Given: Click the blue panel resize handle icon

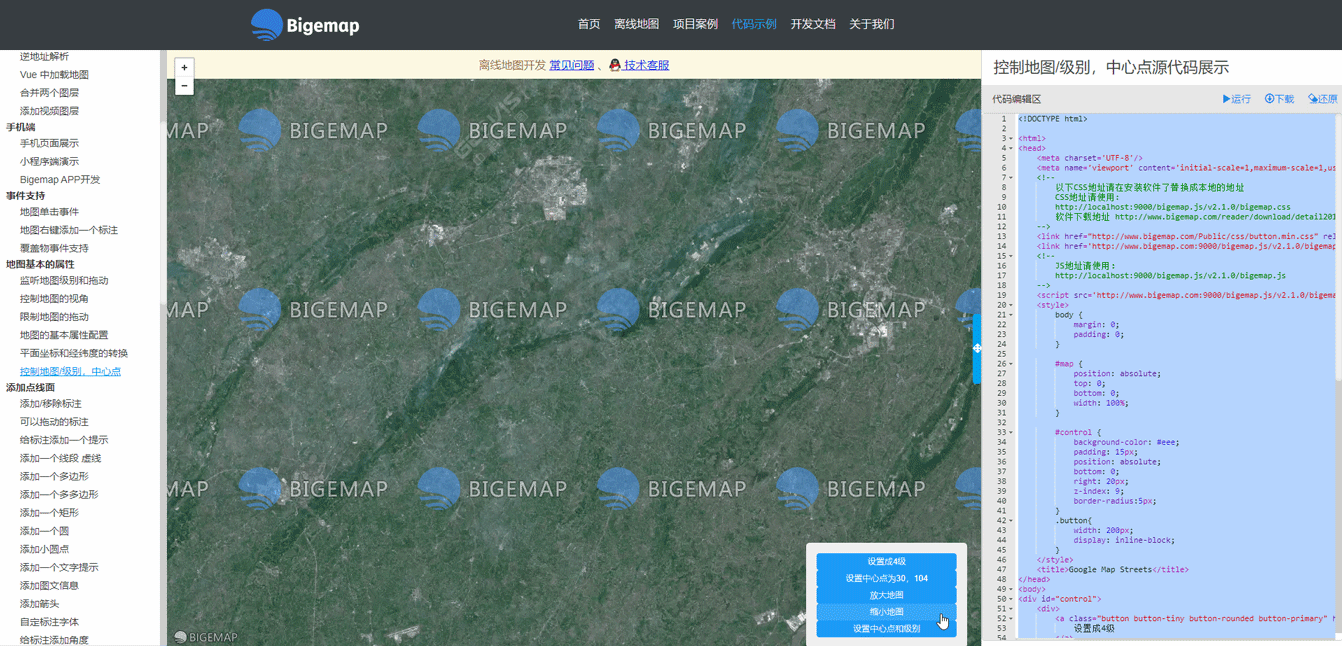Looking at the screenshot, I should point(977,348).
